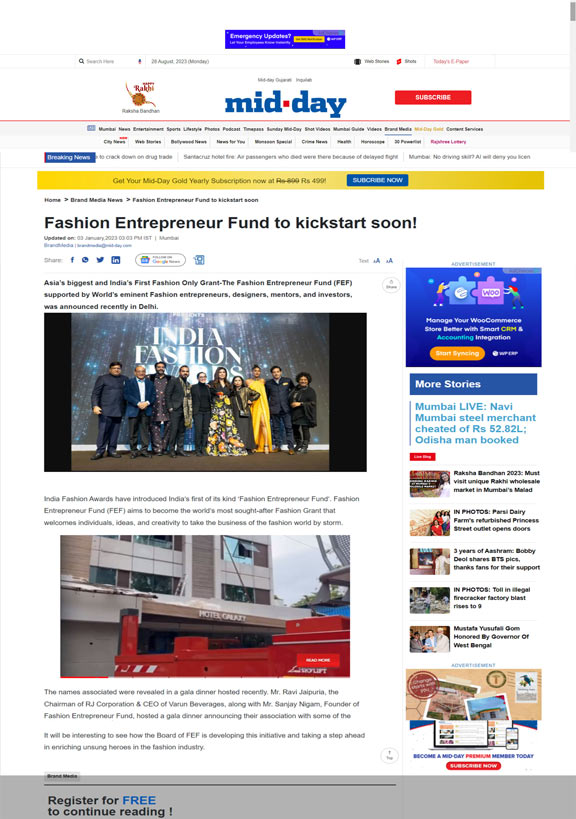This screenshot has height=819, width=576.
Task: Decrease article text size
Action: coord(377,261)
